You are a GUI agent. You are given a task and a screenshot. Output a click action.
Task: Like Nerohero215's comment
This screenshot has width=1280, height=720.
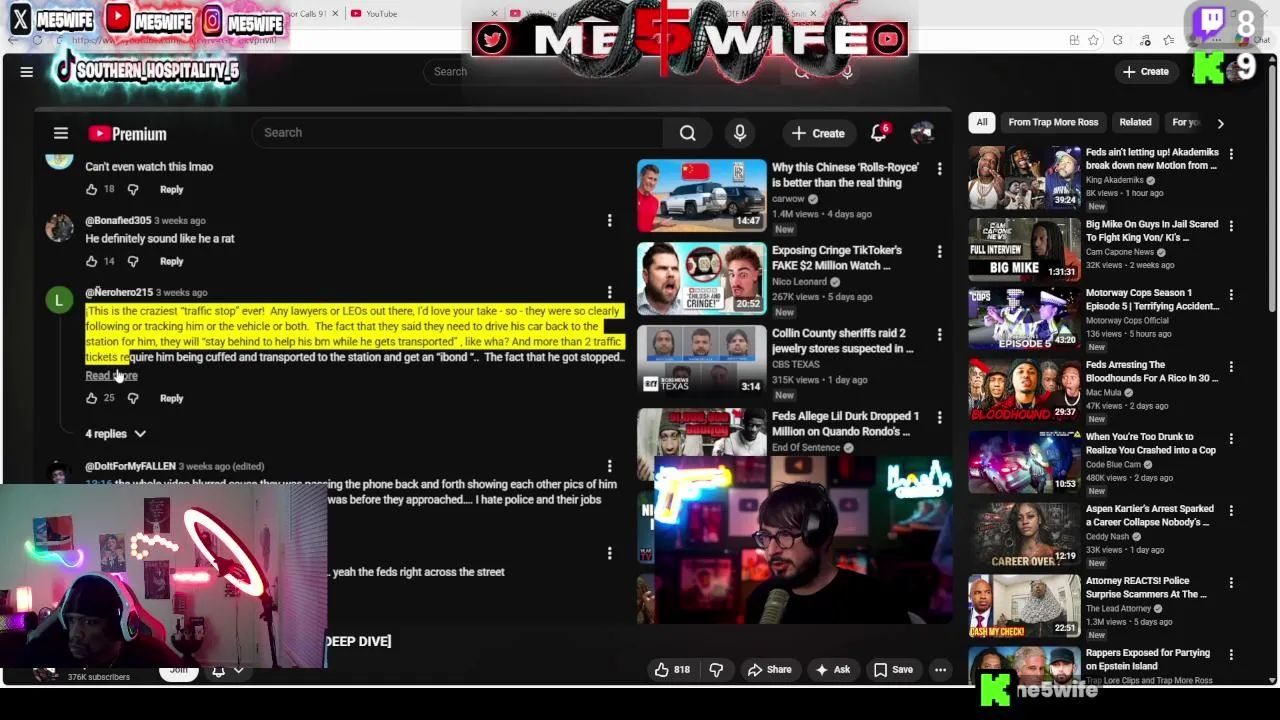[92, 398]
